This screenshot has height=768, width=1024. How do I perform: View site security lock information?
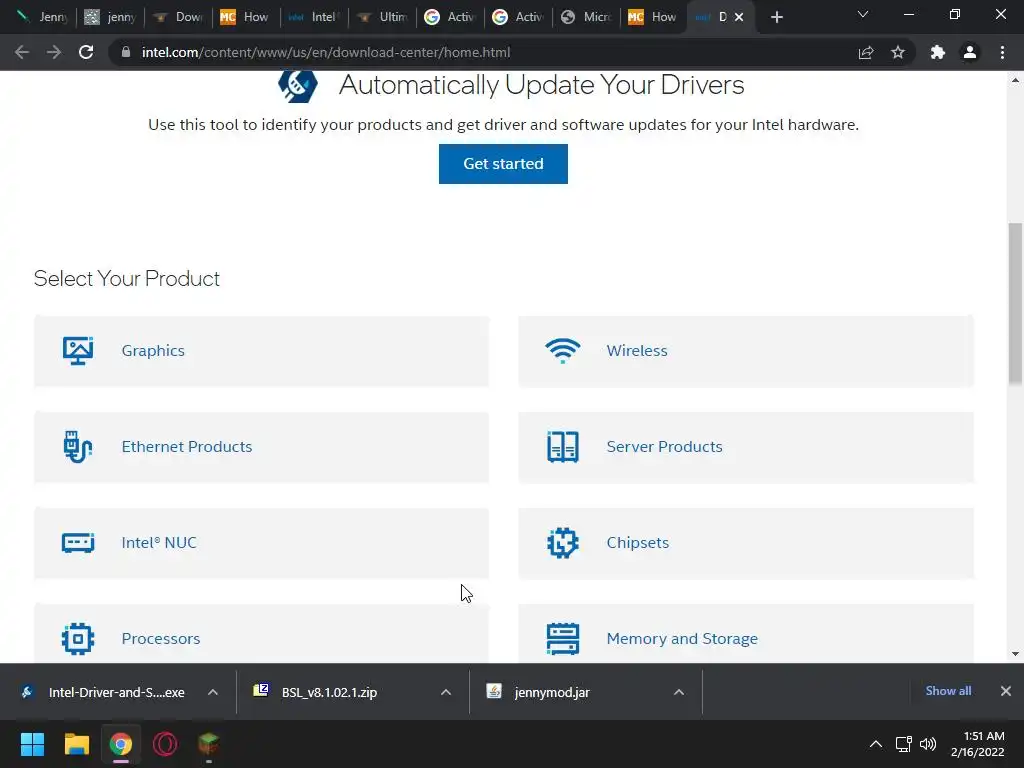click(125, 52)
